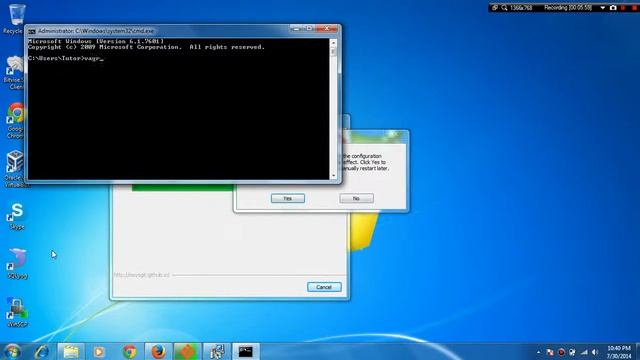
Task: Open the volume control in system tray
Action: [x=595, y=352]
